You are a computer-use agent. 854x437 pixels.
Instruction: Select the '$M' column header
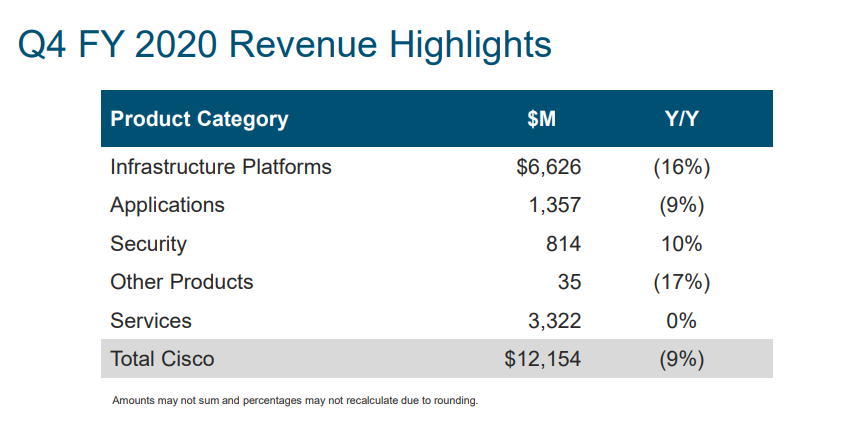click(541, 119)
